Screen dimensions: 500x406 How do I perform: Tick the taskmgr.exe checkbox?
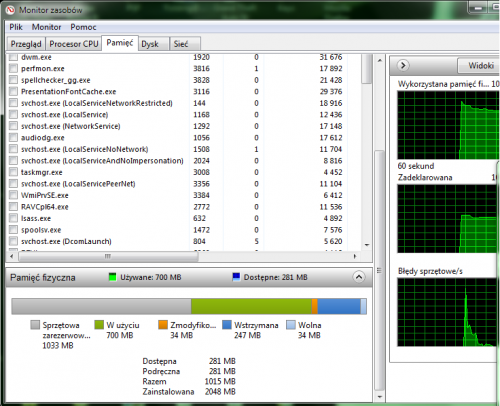click(13, 172)
